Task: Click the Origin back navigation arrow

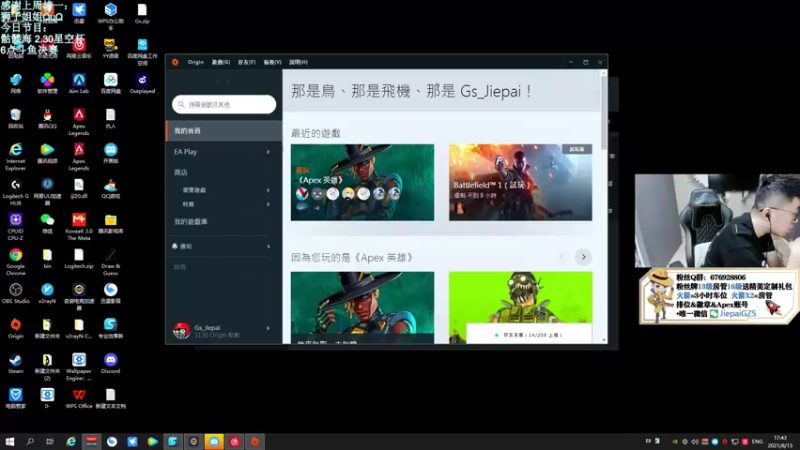Action: [218, 82]
